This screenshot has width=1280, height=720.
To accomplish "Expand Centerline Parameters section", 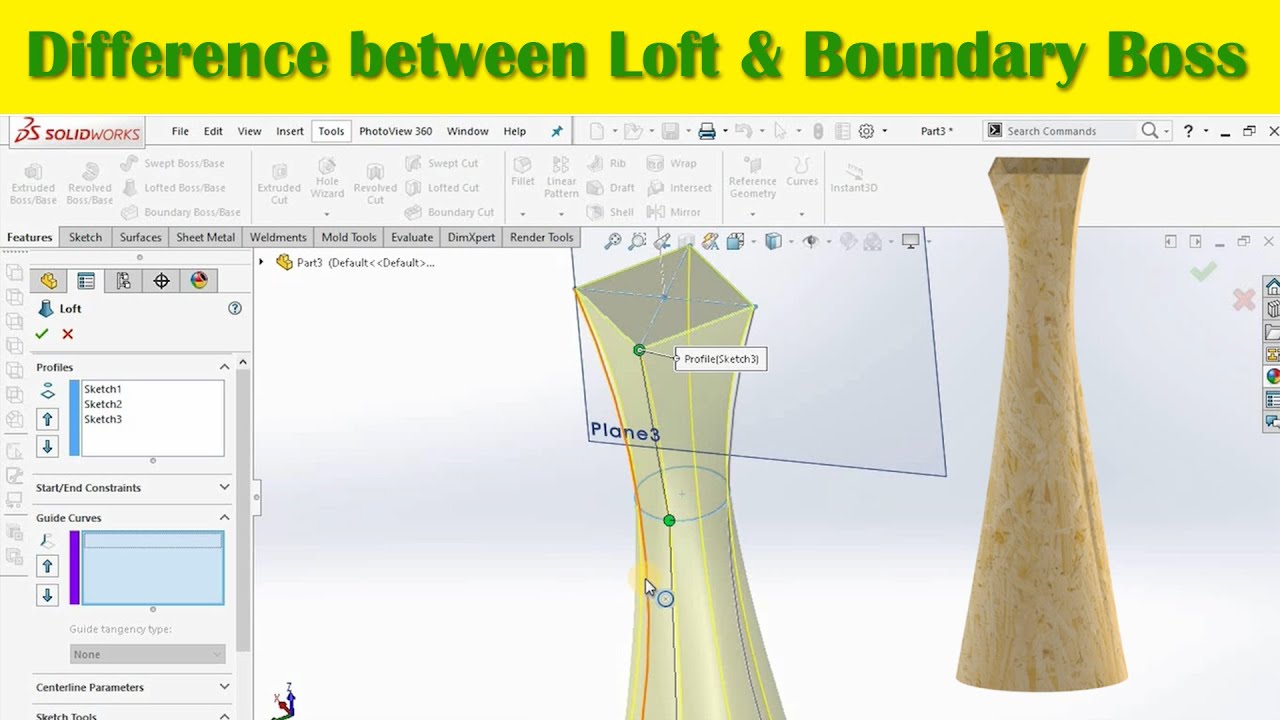I will [224, 687].
